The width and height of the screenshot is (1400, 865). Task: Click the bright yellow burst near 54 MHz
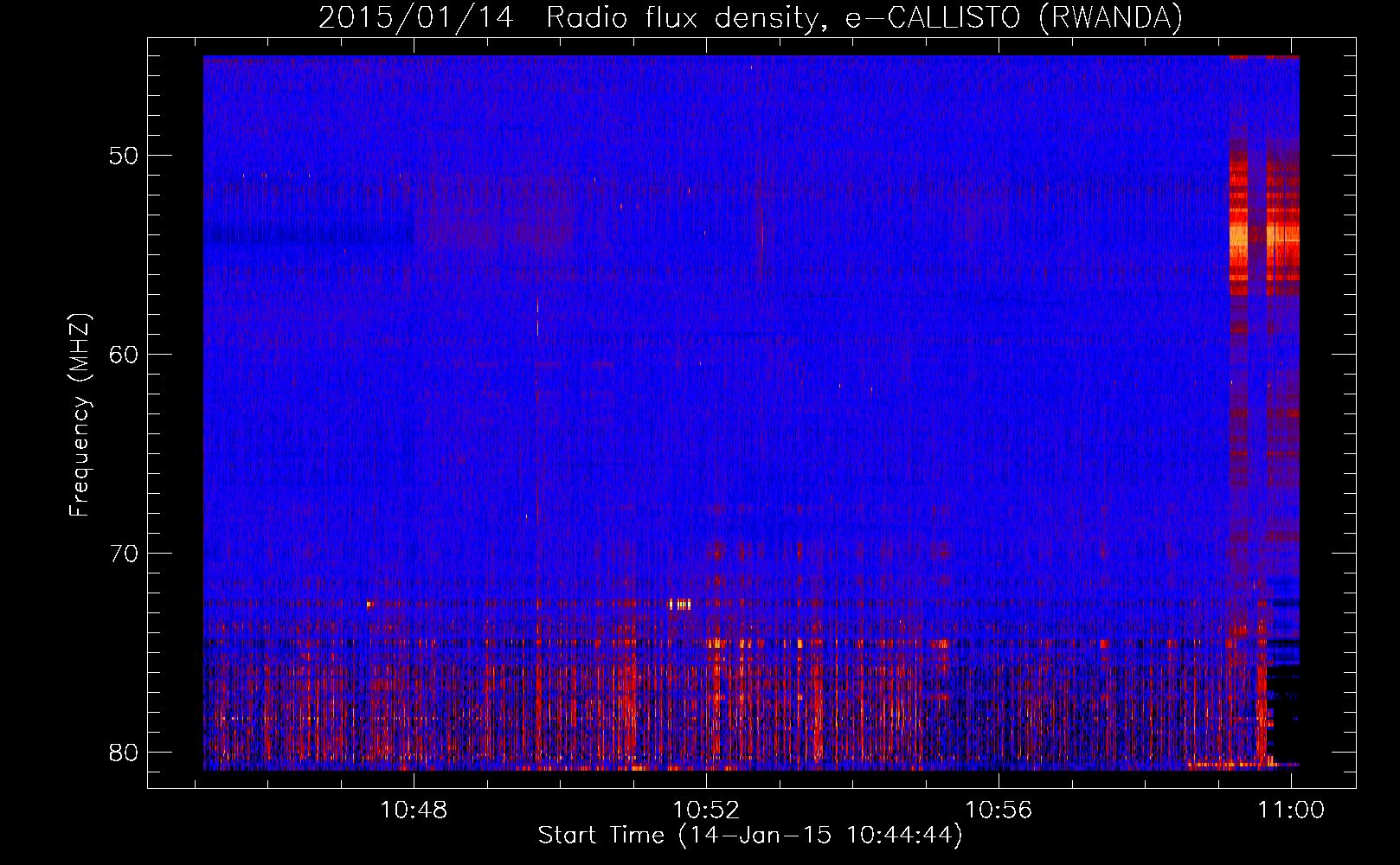click(1264, 235)
